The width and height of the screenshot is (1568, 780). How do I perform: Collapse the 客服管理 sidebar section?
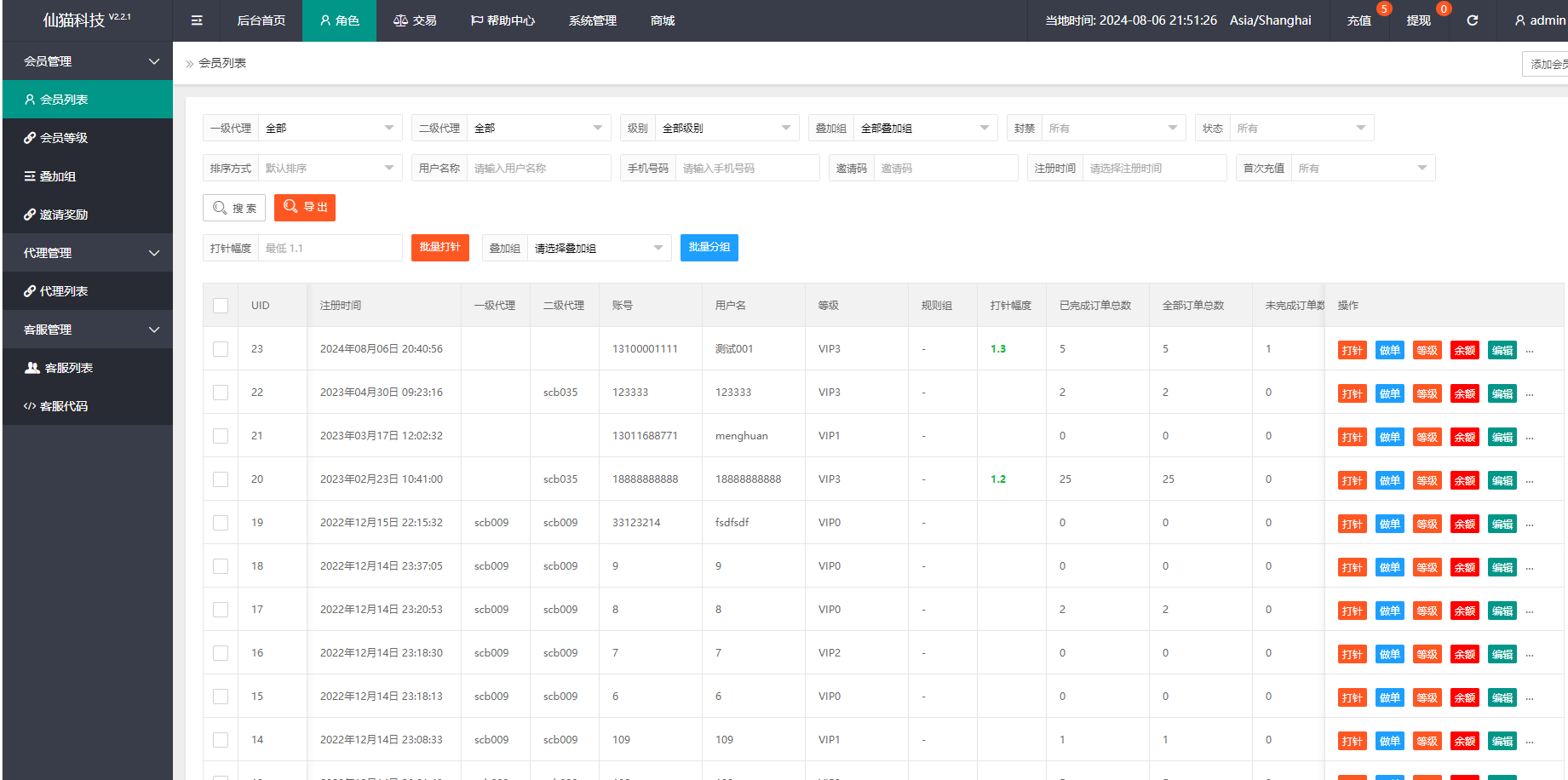click(88, 330)
